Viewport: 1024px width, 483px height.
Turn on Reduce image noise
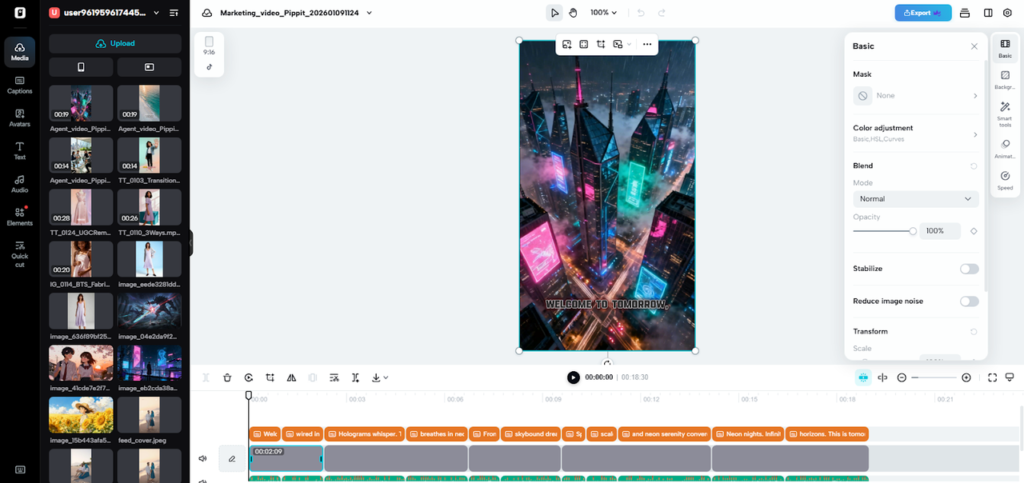point(968,301)
